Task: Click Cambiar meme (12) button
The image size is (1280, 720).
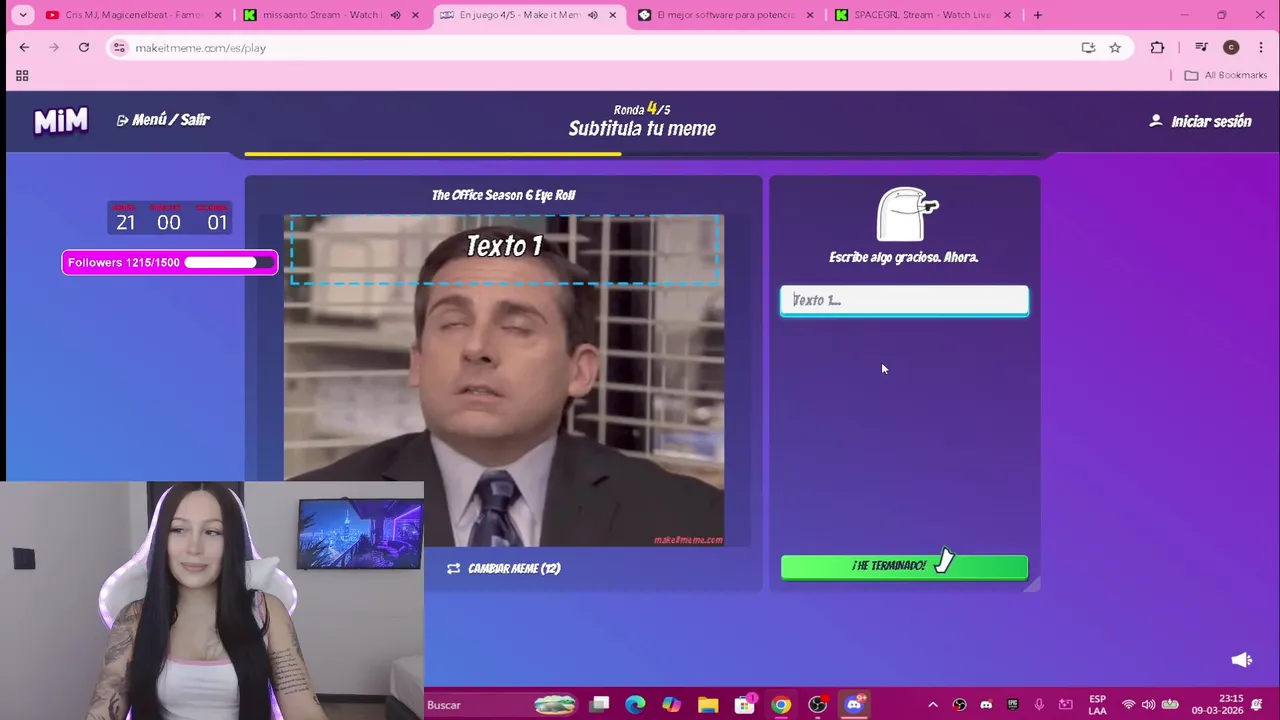Action: pyautogui.click(x=504, y=568)
